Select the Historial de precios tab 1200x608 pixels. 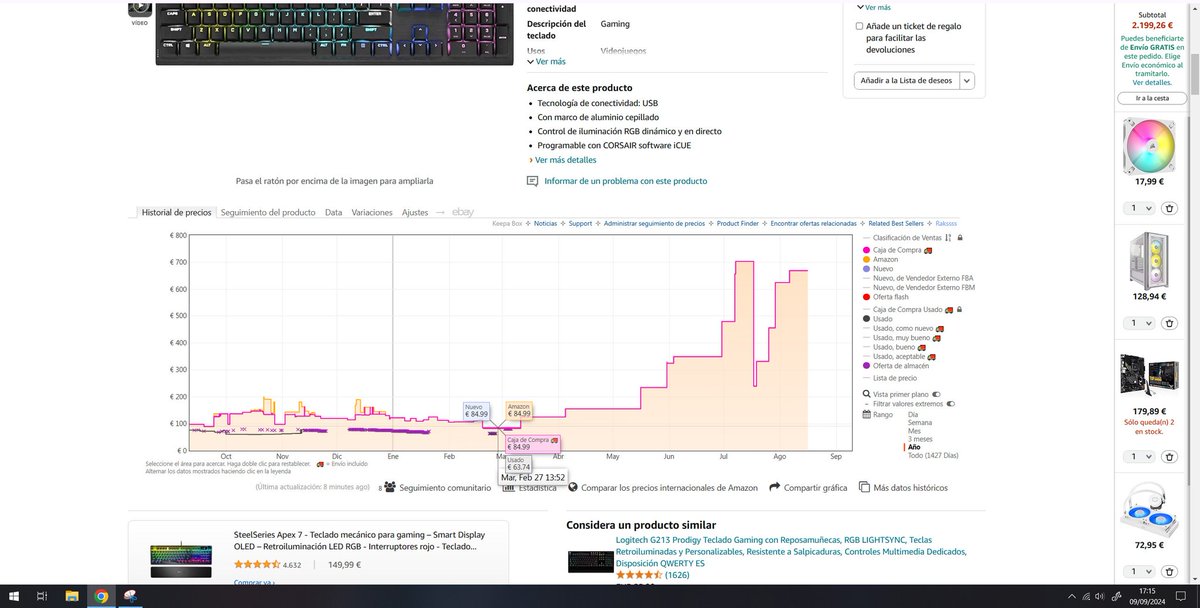tap(176, 212)
